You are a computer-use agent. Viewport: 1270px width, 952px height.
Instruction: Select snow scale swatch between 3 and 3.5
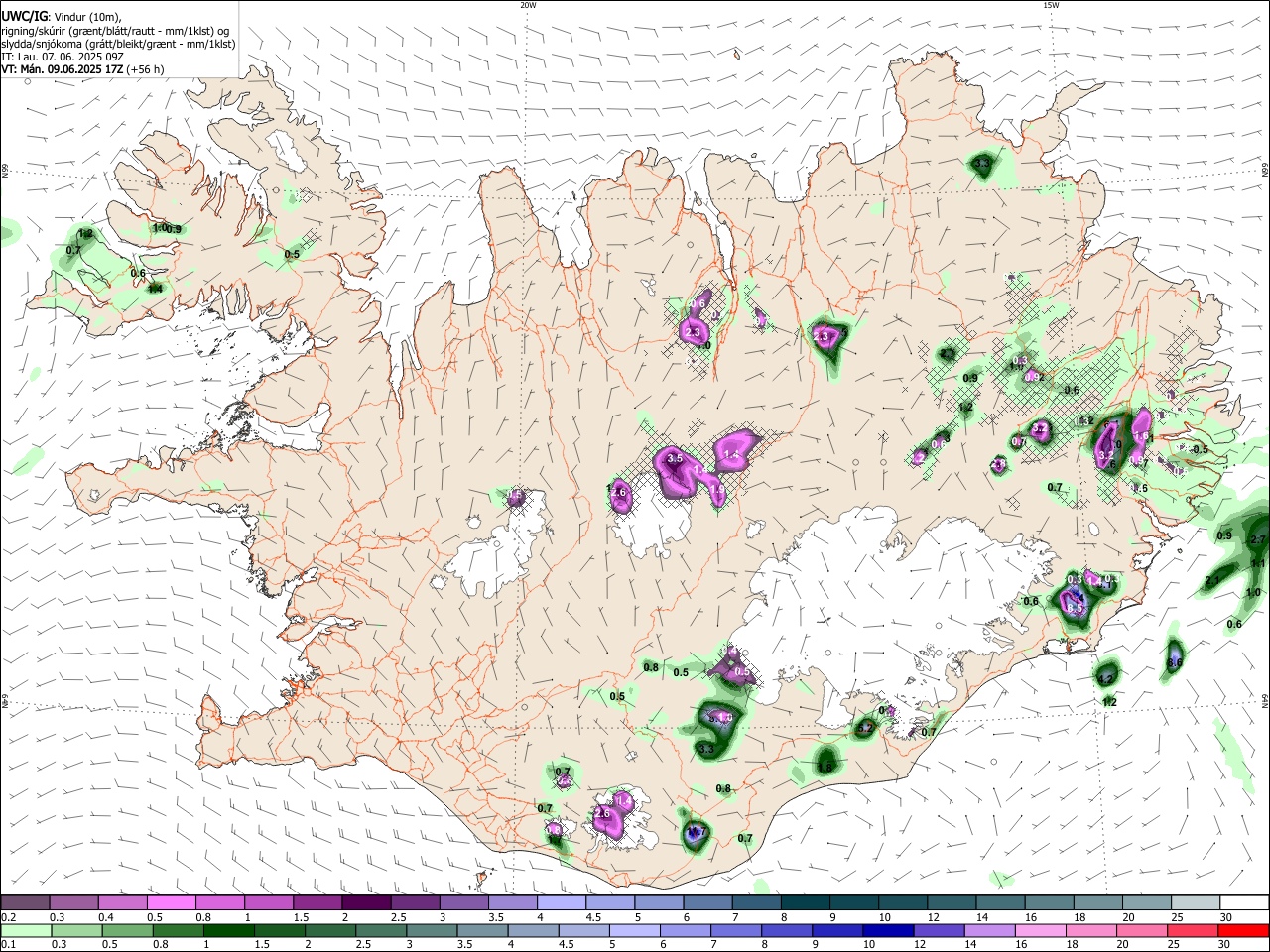[464, 903]
